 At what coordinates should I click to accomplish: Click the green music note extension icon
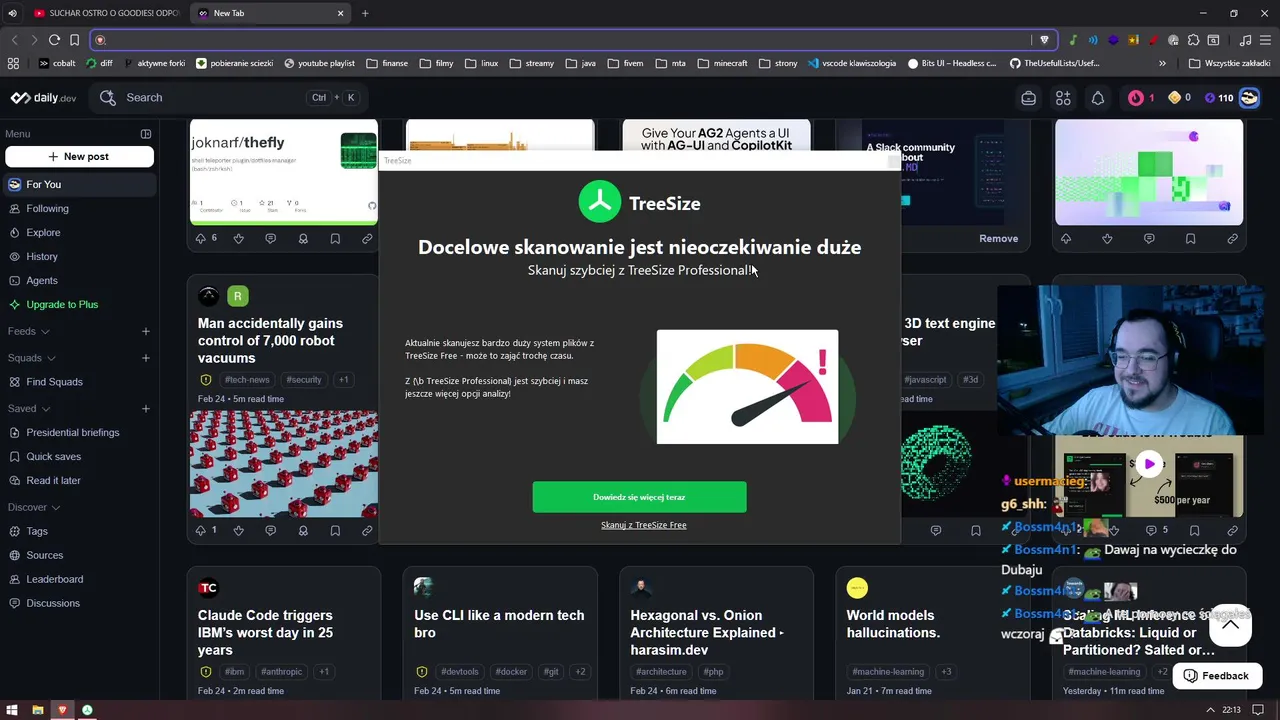[1073, 40]
